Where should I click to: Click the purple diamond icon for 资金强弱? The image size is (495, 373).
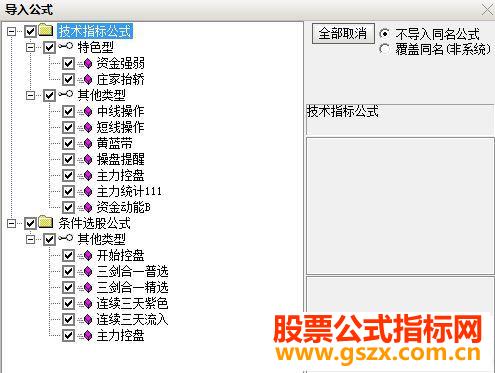88,63
